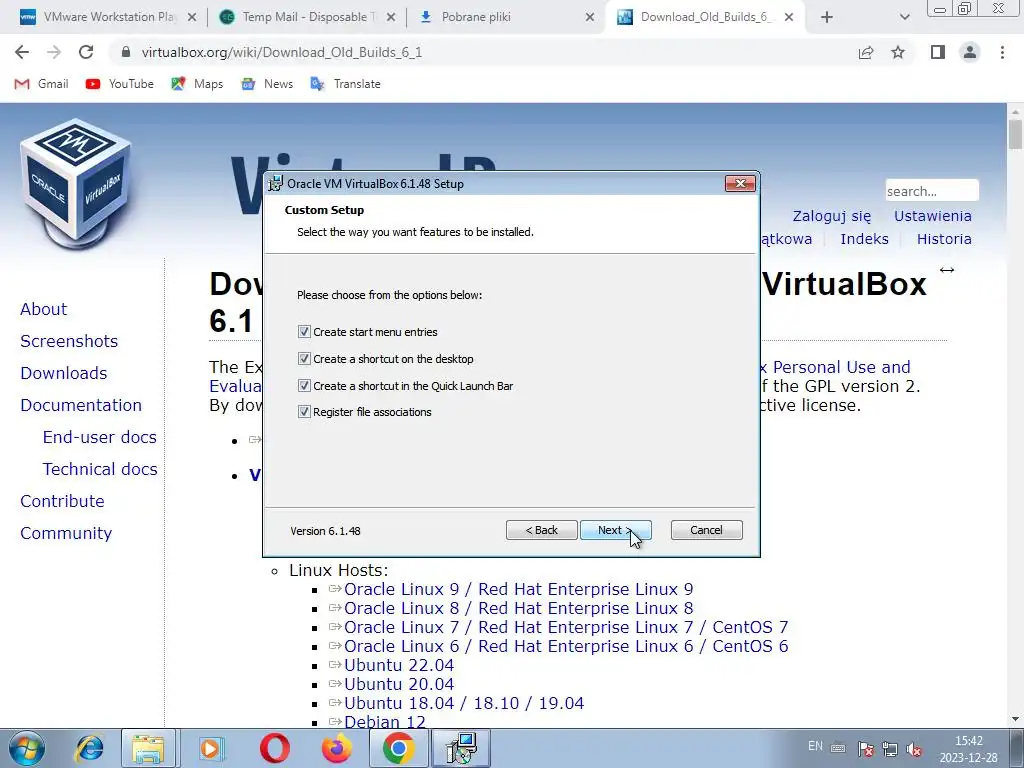
Task: Go back to previous page in Chrome
Action: pos(22,52)
